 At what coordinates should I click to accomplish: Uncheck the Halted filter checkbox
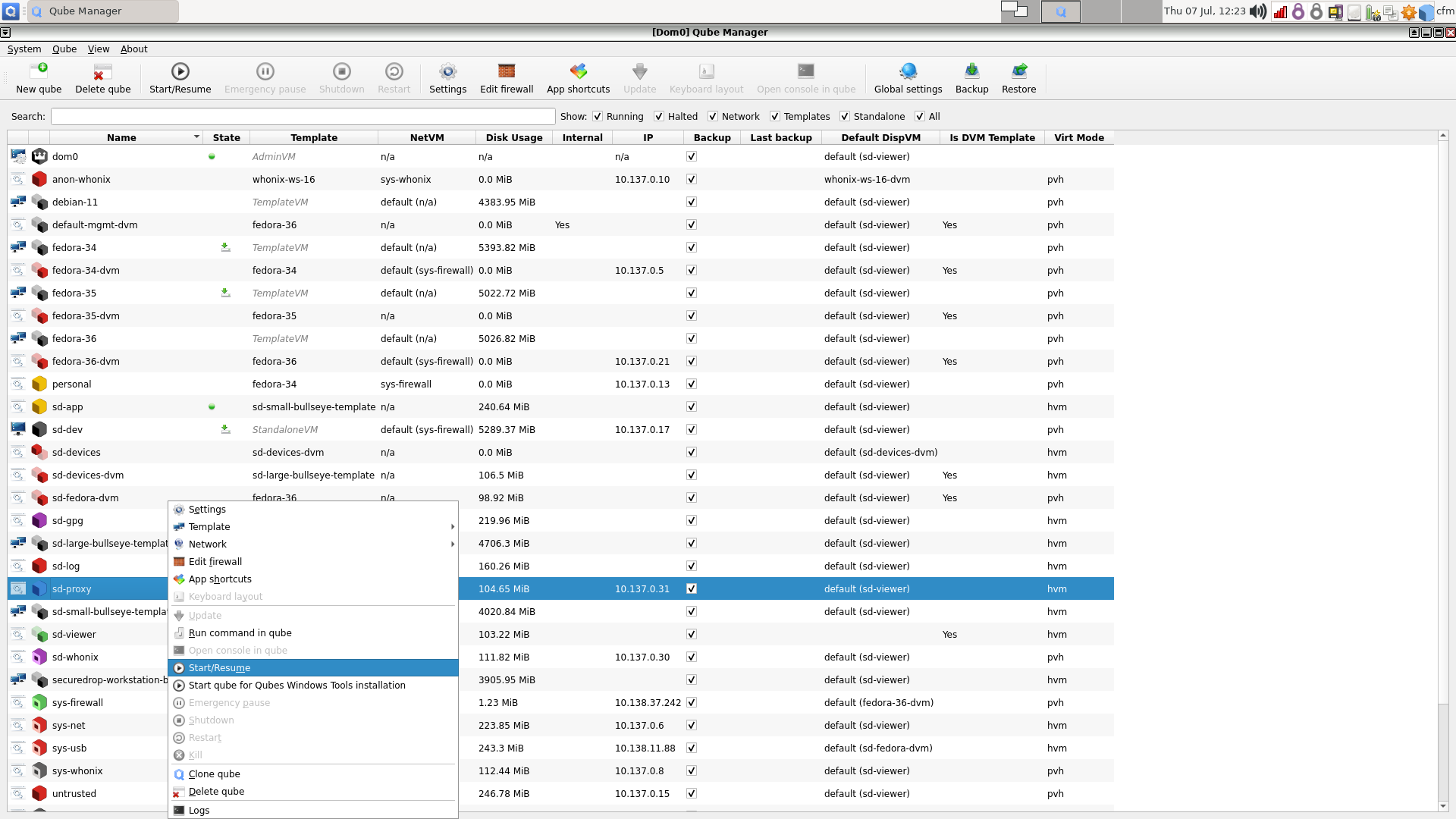659,116
